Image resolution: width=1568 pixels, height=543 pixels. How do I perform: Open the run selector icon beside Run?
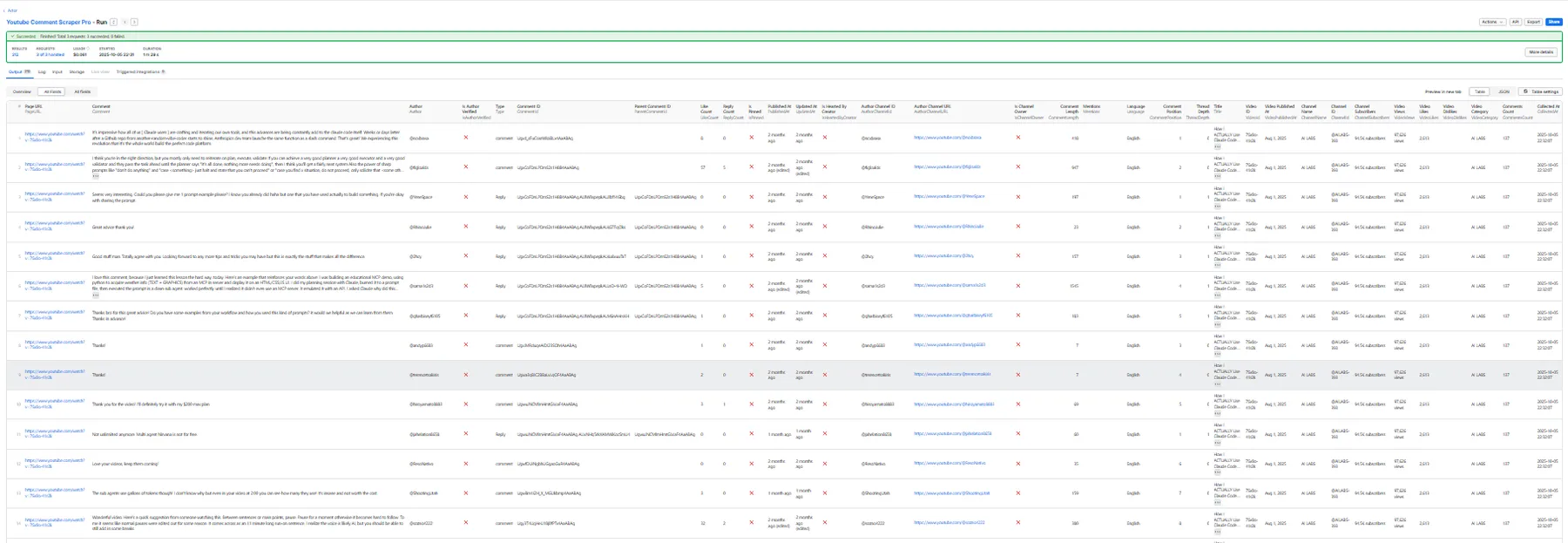(x=114, y=22)
